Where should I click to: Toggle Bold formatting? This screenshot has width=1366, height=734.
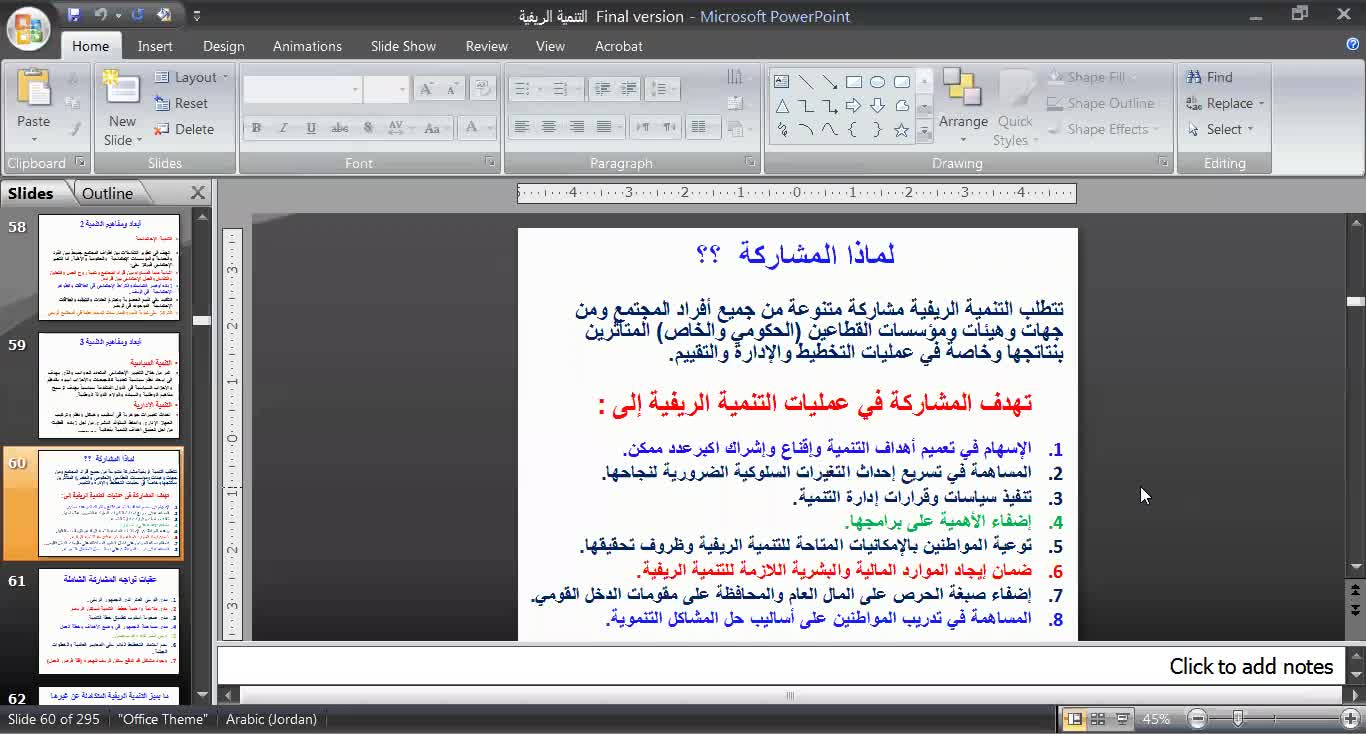pos(256,128)
